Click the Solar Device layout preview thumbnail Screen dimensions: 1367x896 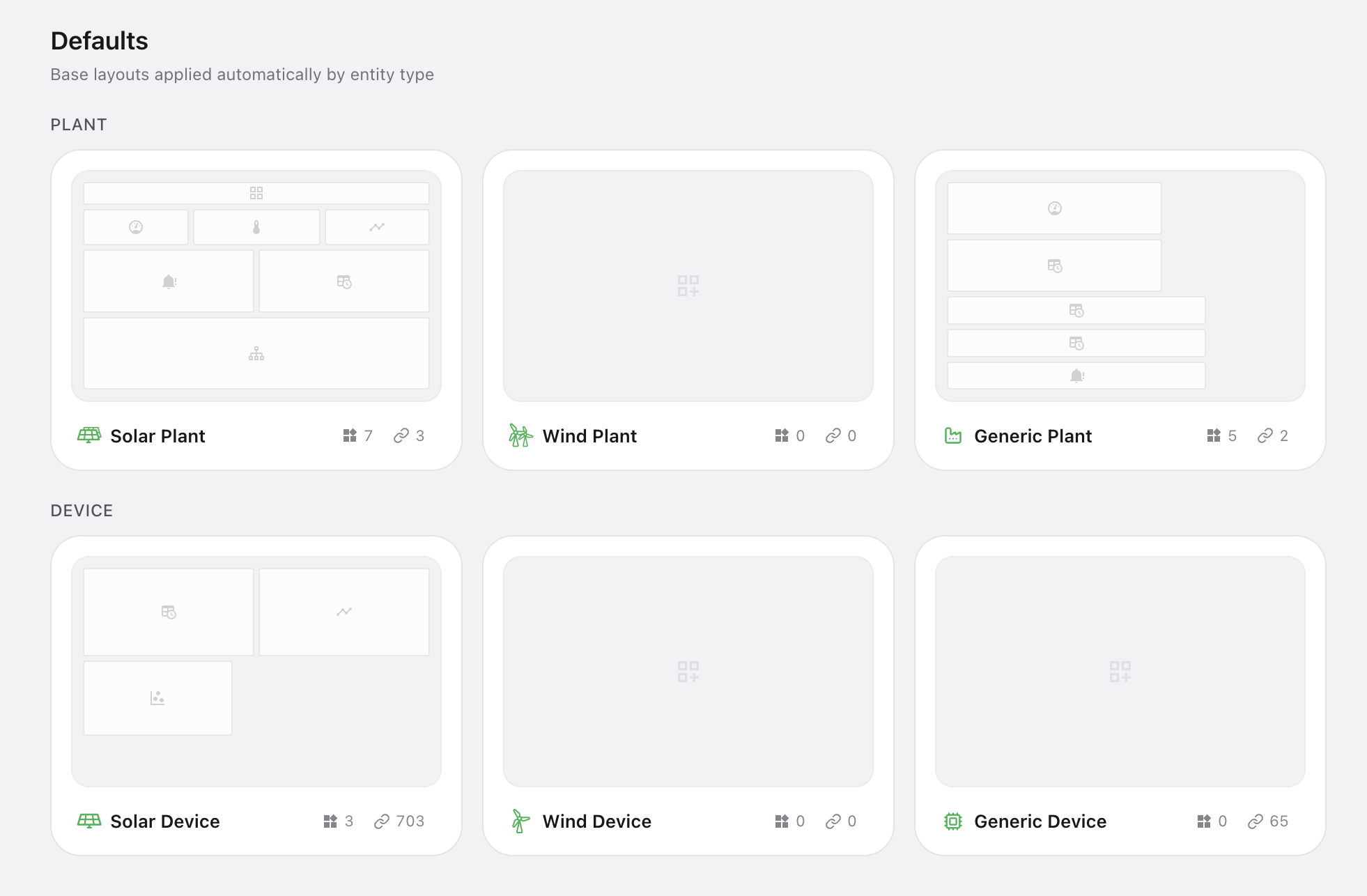(256, 672)
